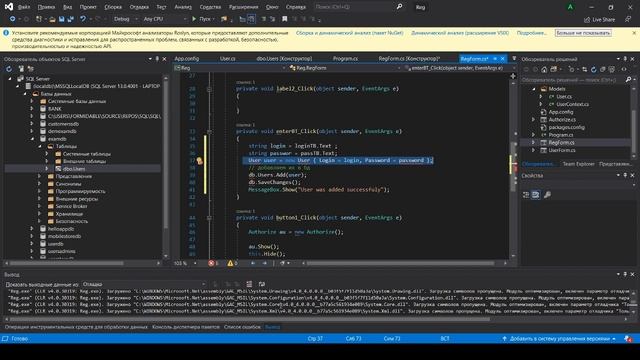This screenshot has width=640, height=360.
Task: Open the Reg project scope dropdown
Action: coord(230,68)
